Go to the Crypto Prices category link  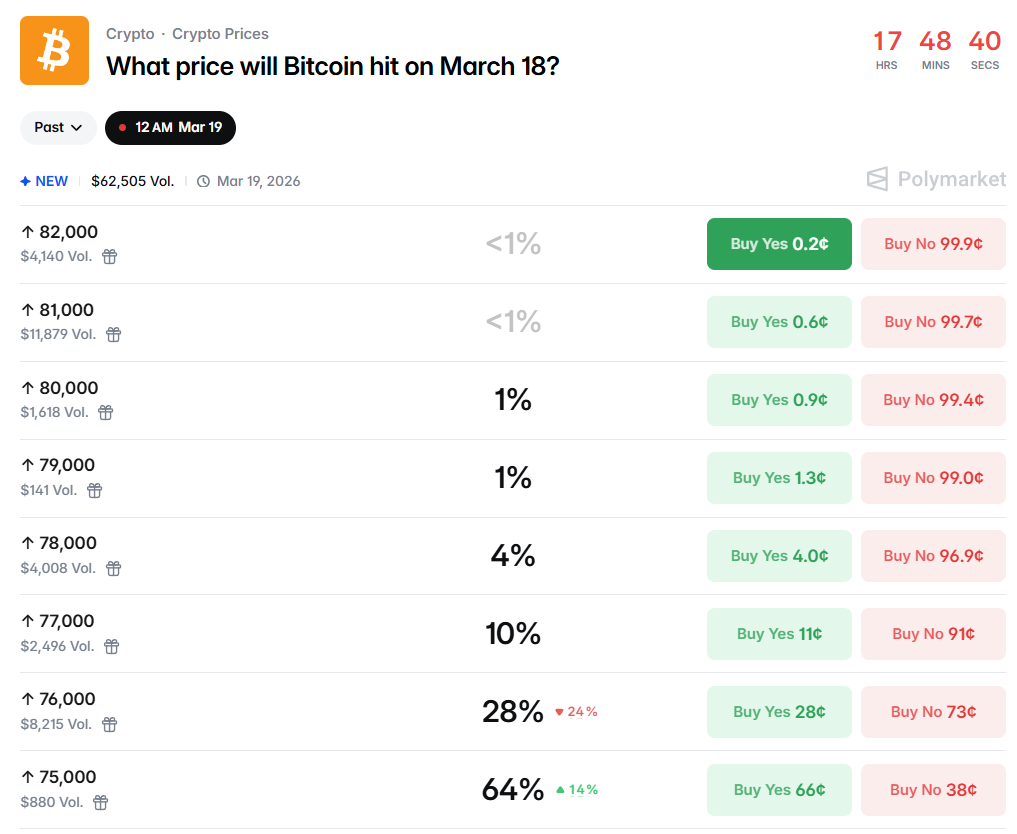click(x=220, y=34)
